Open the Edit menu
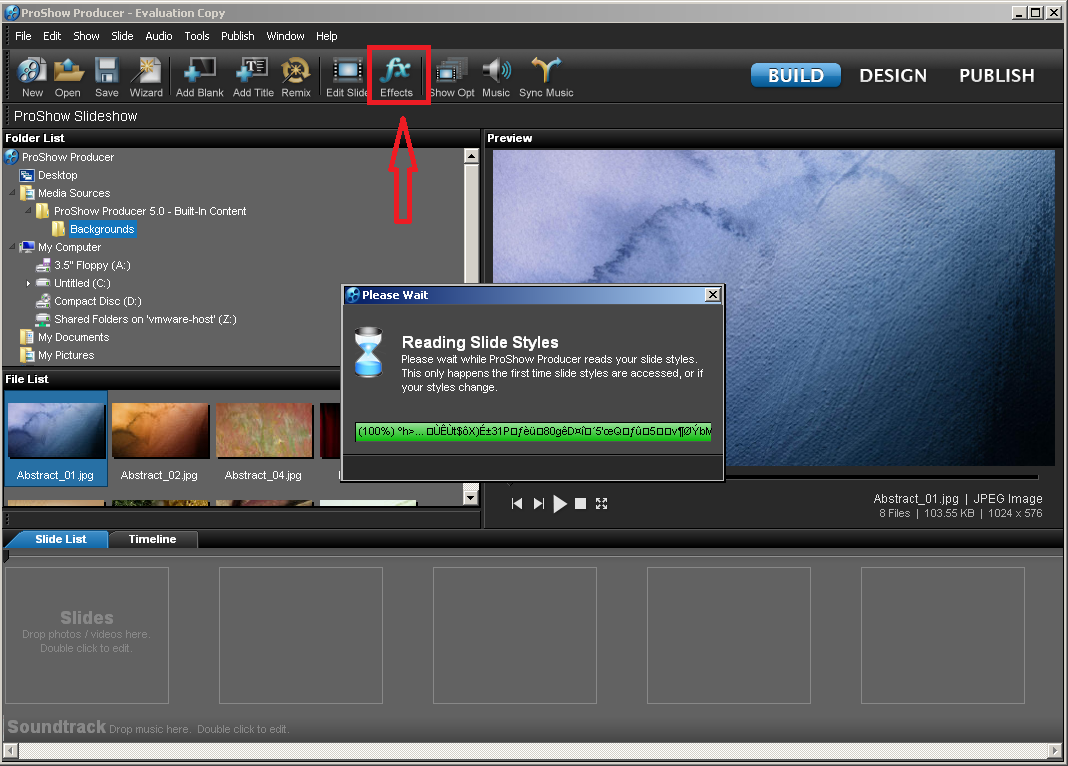 point(52,36)
